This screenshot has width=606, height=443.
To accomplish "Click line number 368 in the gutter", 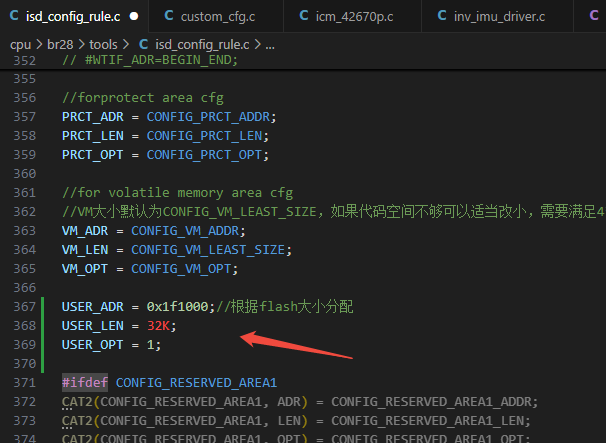I will 25,325.
